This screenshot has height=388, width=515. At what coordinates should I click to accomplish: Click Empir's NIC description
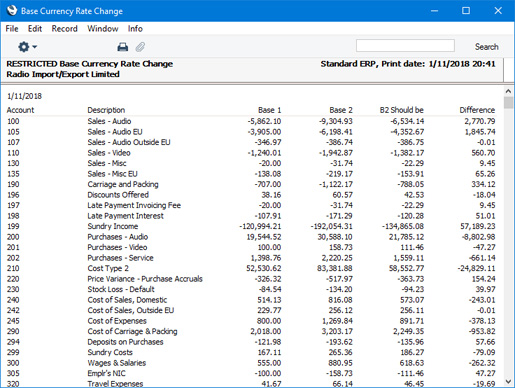[x=107, y=373]
